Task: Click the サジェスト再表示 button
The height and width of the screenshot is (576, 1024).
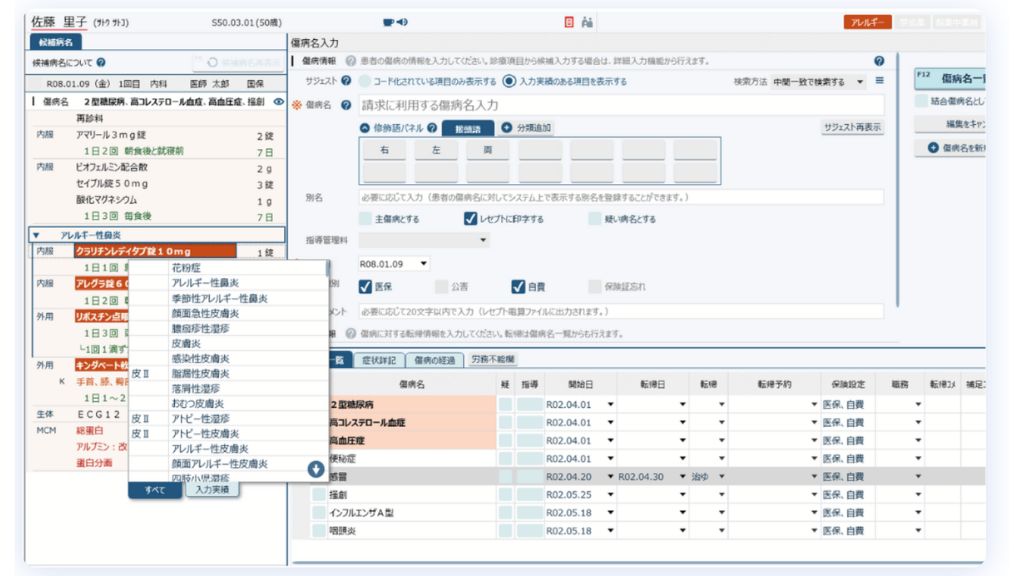Action: click(x=852, y=127)
